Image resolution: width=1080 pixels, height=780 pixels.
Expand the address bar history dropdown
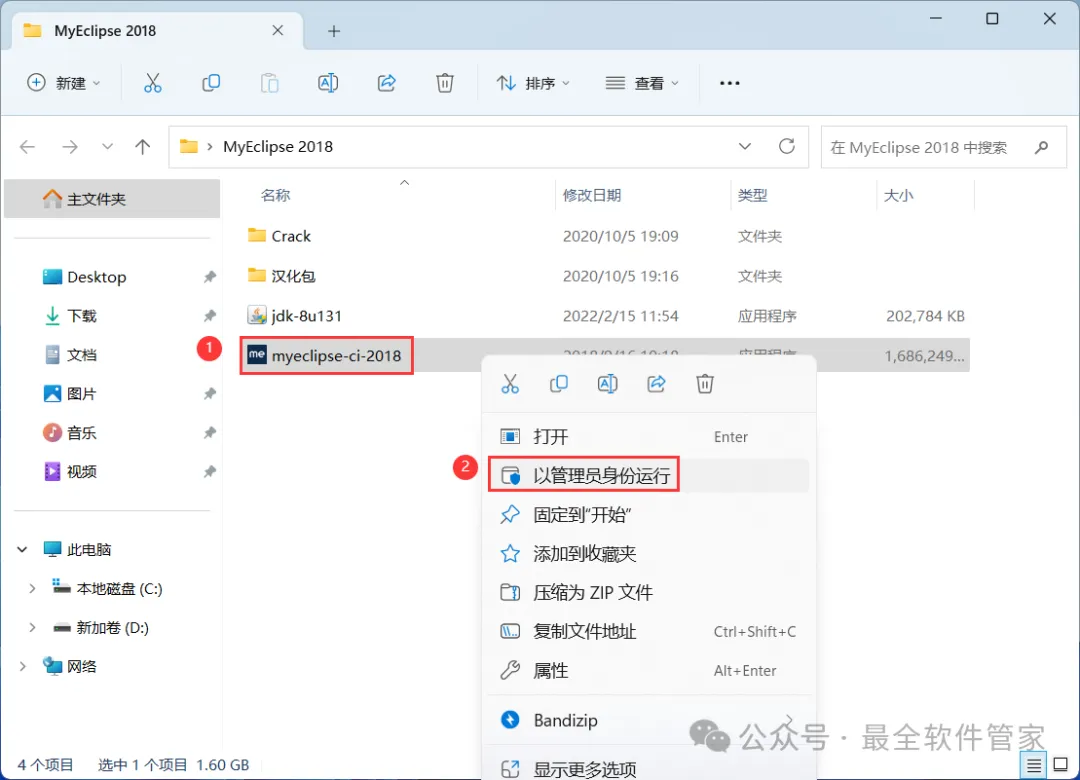pos(745,146)
